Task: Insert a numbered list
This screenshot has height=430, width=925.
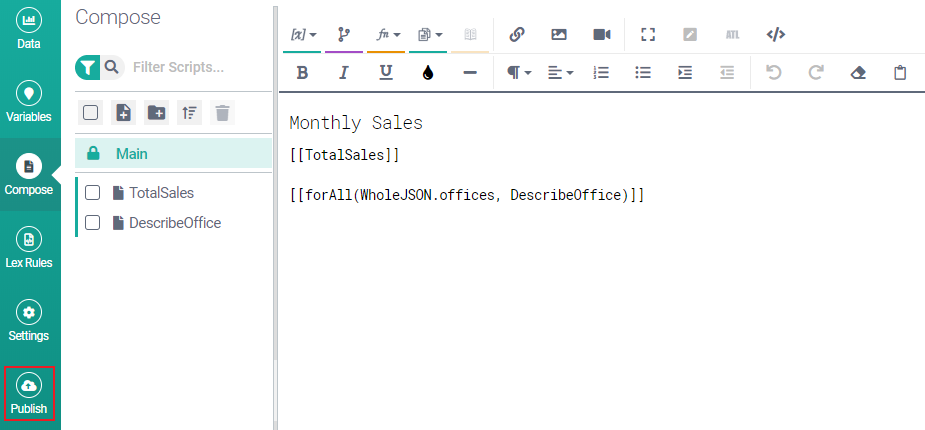Action: pos(601,73)
